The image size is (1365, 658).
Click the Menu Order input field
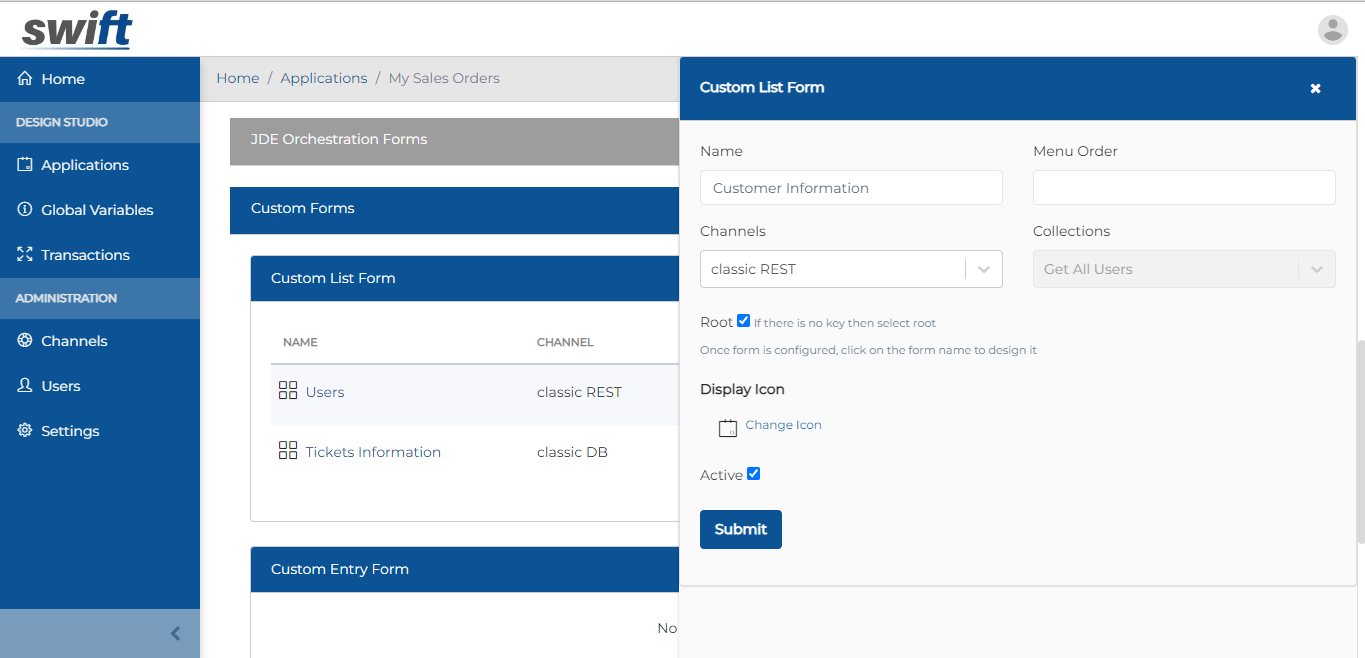[x=1183, y=188]
